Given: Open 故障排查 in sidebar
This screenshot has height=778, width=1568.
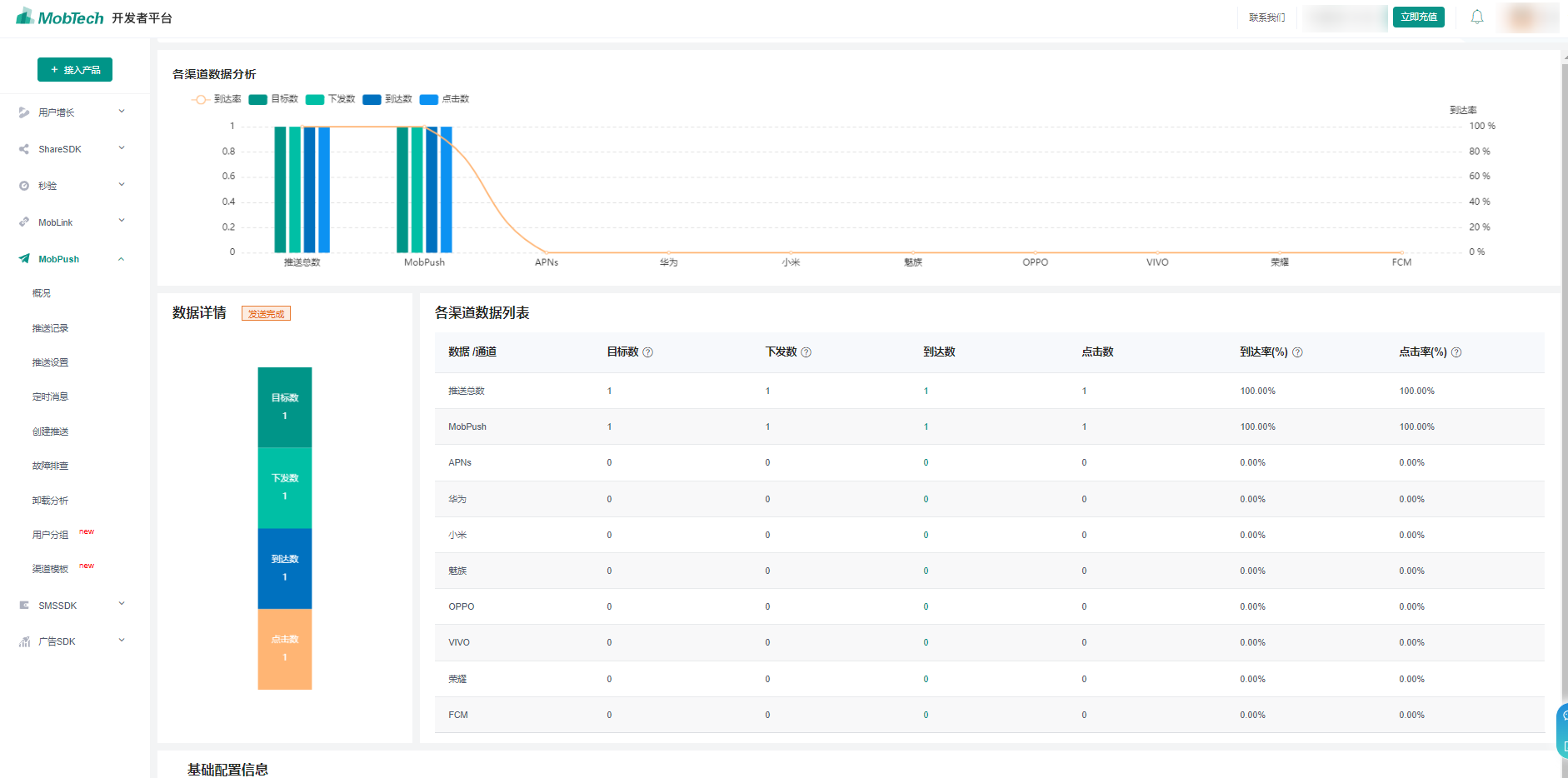Looking at the screenshot, I should [50, 466].
